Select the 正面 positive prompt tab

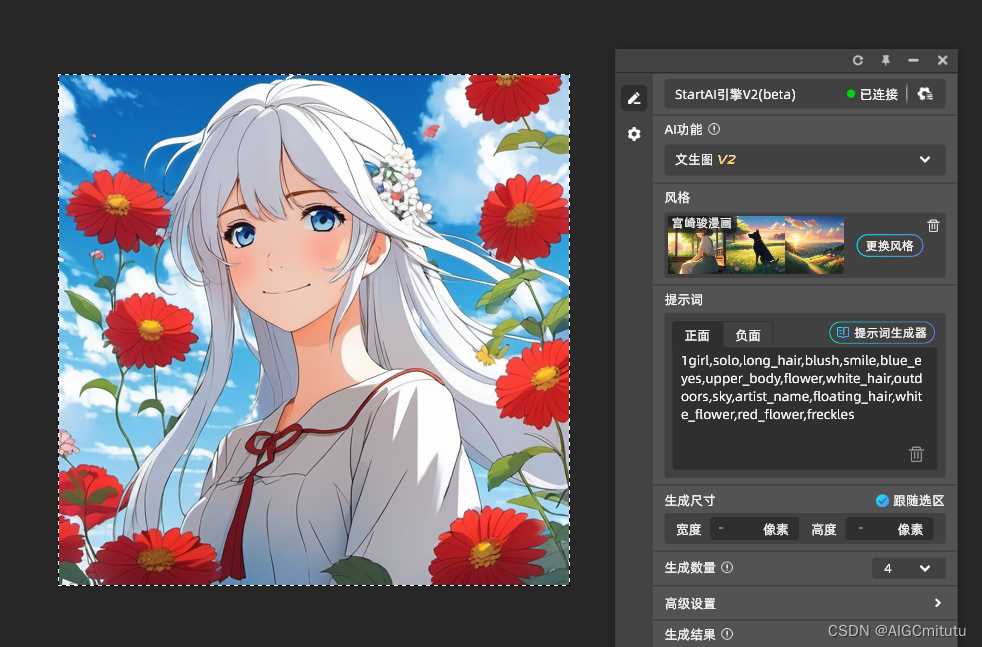point(697,335)
